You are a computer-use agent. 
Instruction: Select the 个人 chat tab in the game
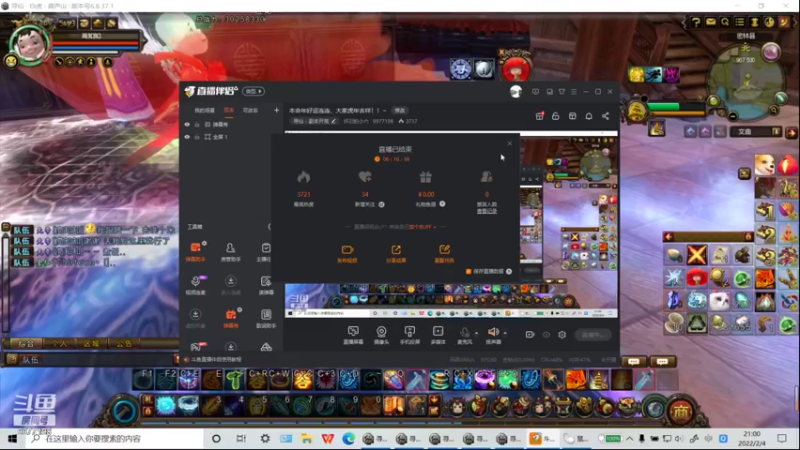pyautogui.click(x=59, y=343)
